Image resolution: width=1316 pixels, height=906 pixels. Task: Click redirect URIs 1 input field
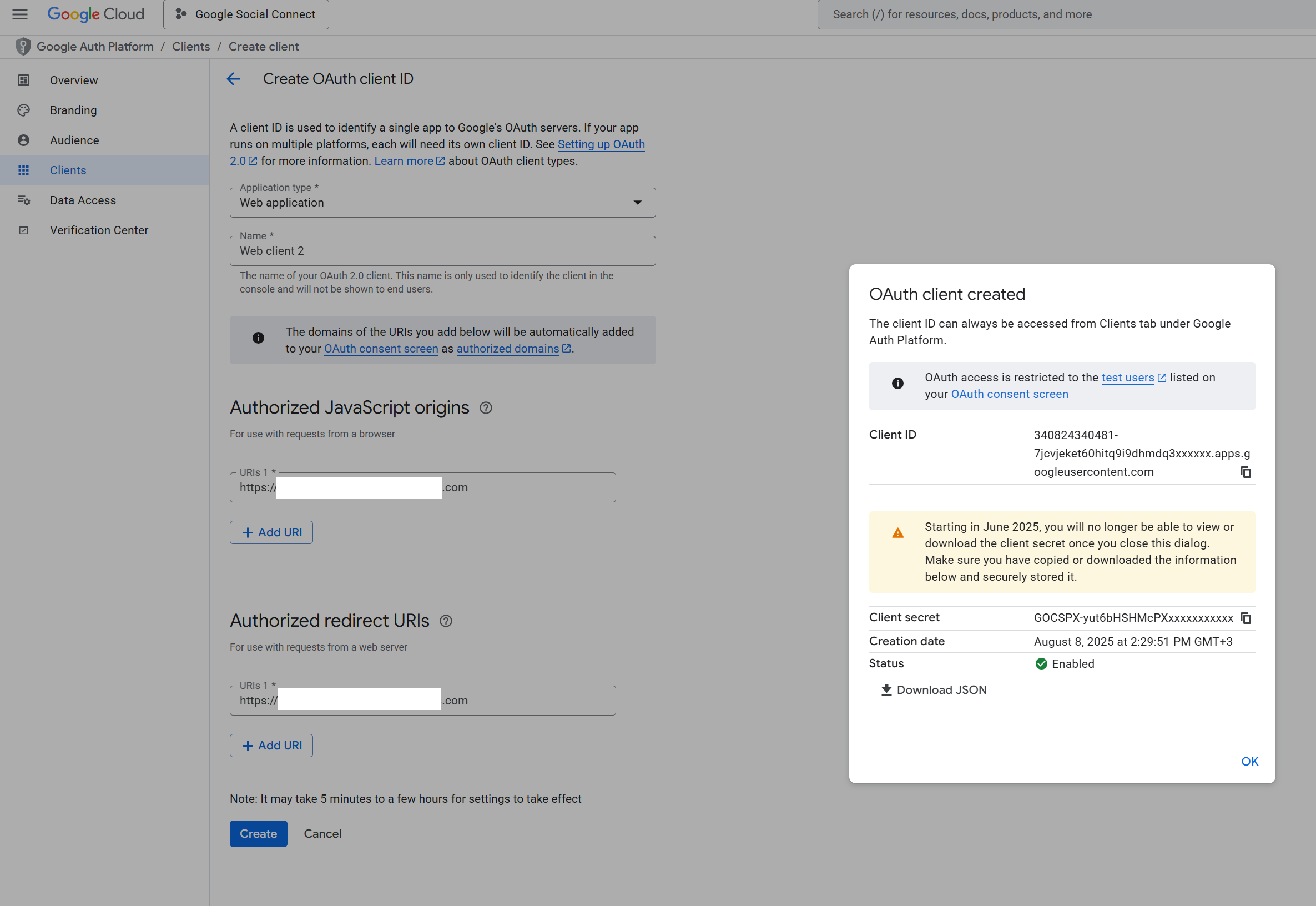pyautogui.click(x=423, y=701)
